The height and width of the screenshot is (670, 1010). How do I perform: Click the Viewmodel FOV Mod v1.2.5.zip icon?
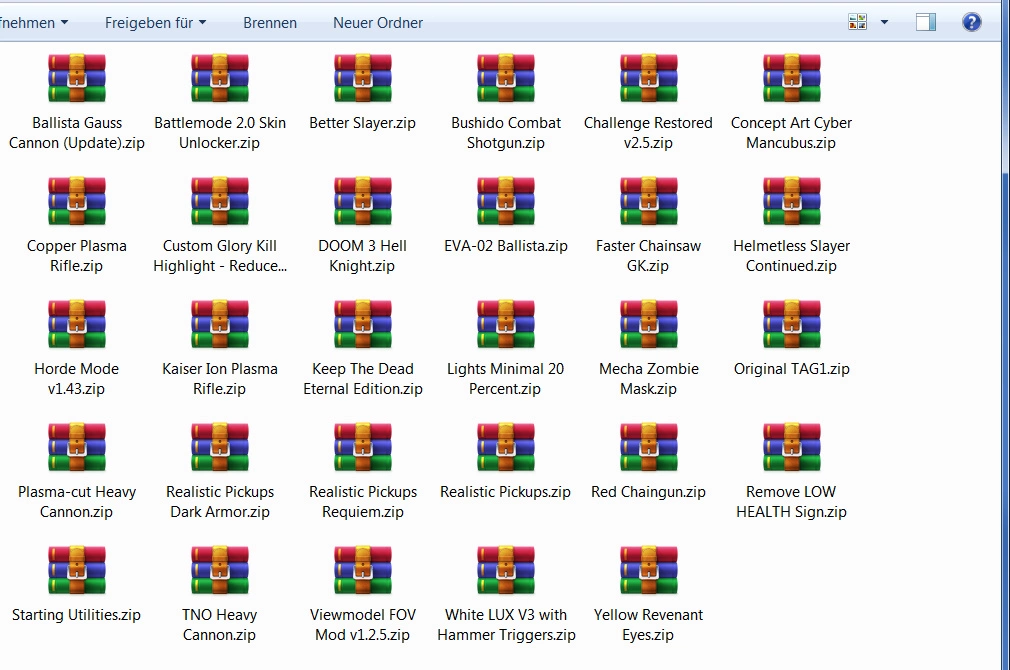(363, 570)
